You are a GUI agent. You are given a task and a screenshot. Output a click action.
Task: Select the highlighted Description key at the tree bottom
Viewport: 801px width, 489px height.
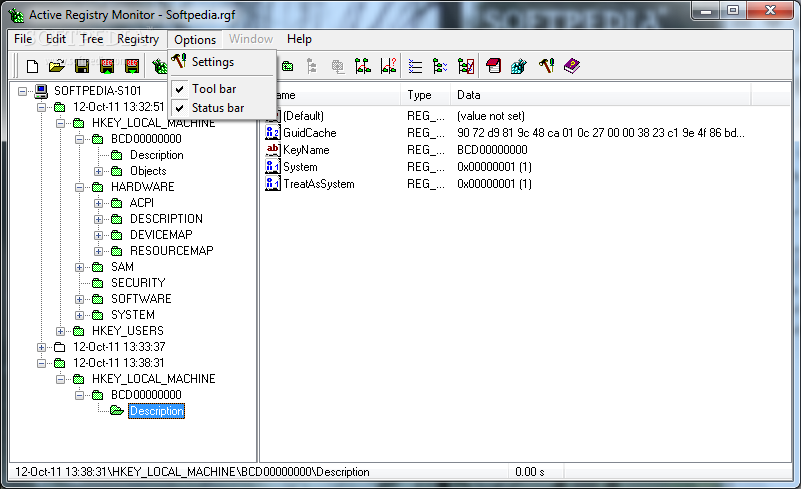click(156, 411)
